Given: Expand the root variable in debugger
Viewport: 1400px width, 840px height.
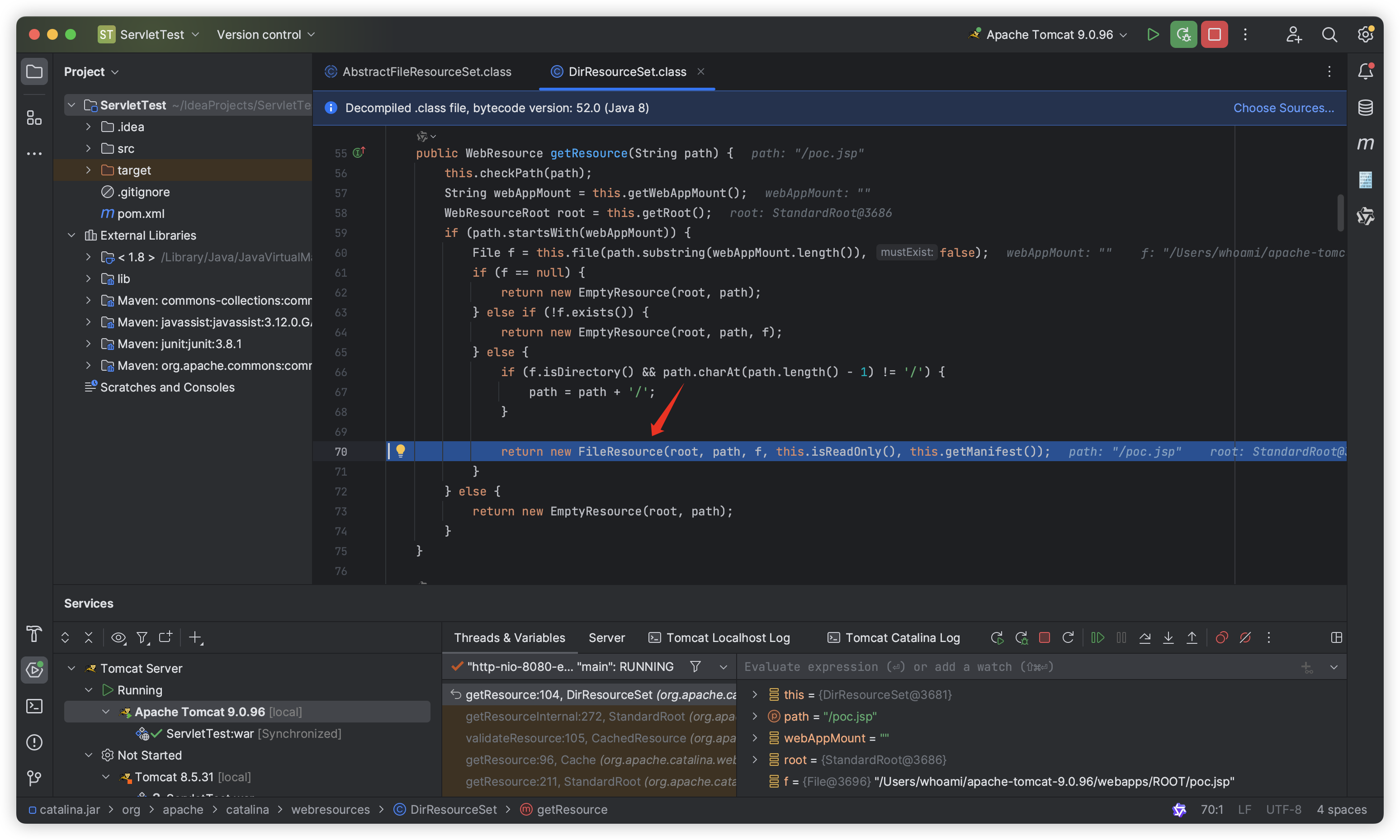Looking at the screenshot, I should tap(755, 759).
